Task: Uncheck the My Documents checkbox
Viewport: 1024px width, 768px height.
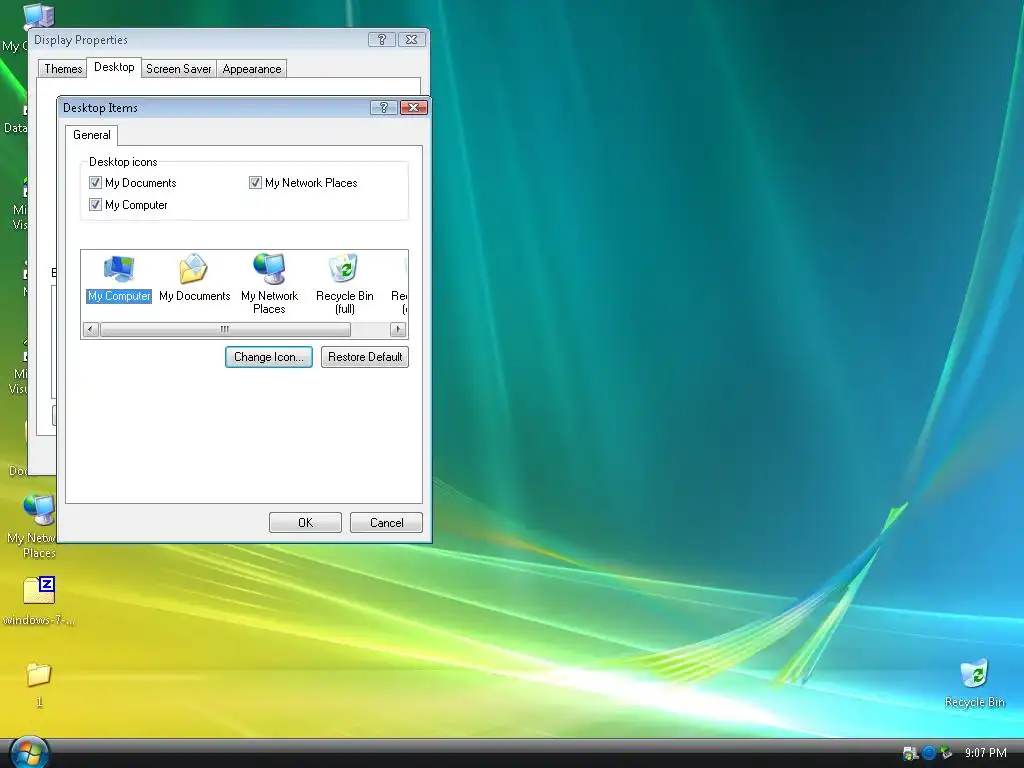Action: tap(95, 183)
